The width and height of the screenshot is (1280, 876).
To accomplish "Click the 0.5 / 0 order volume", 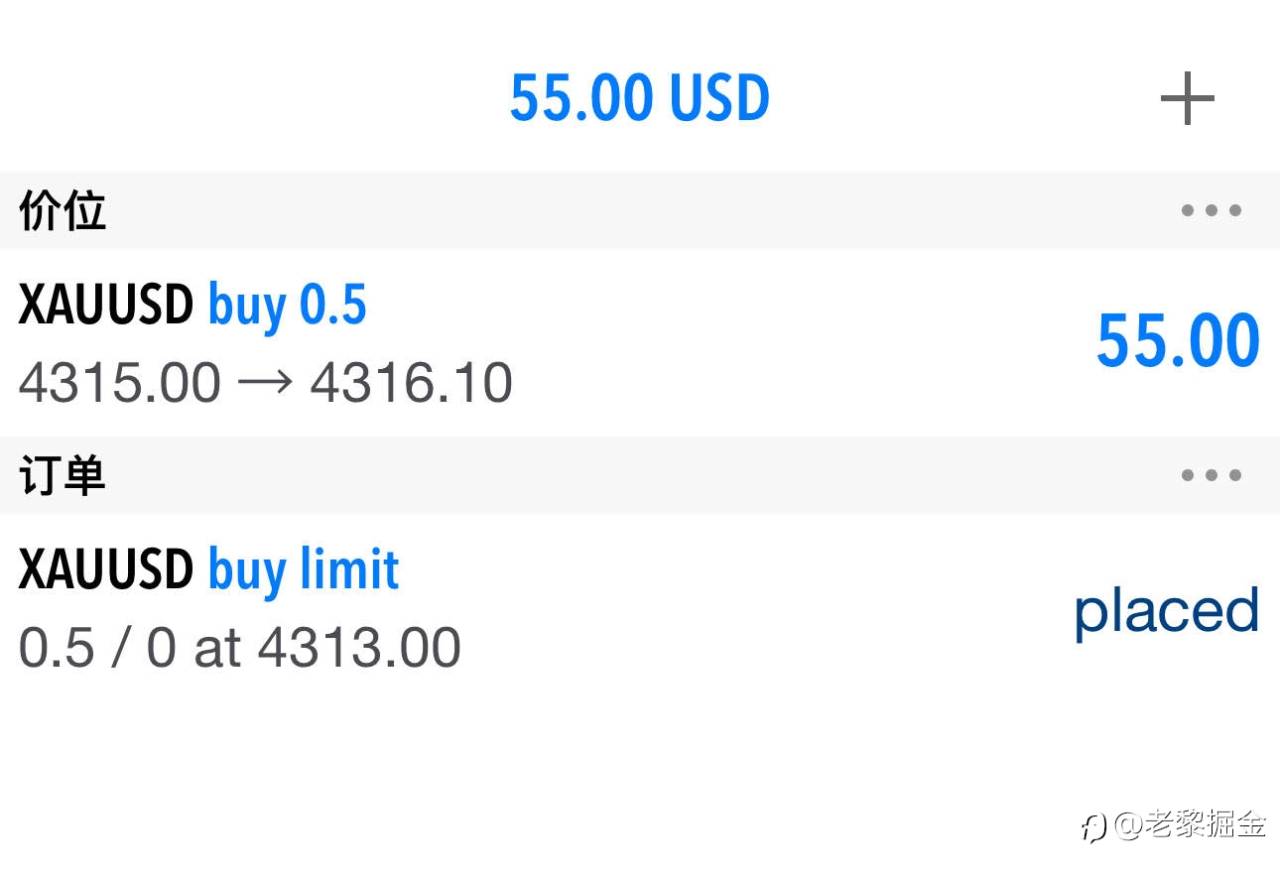I will (x=97, y=649).
